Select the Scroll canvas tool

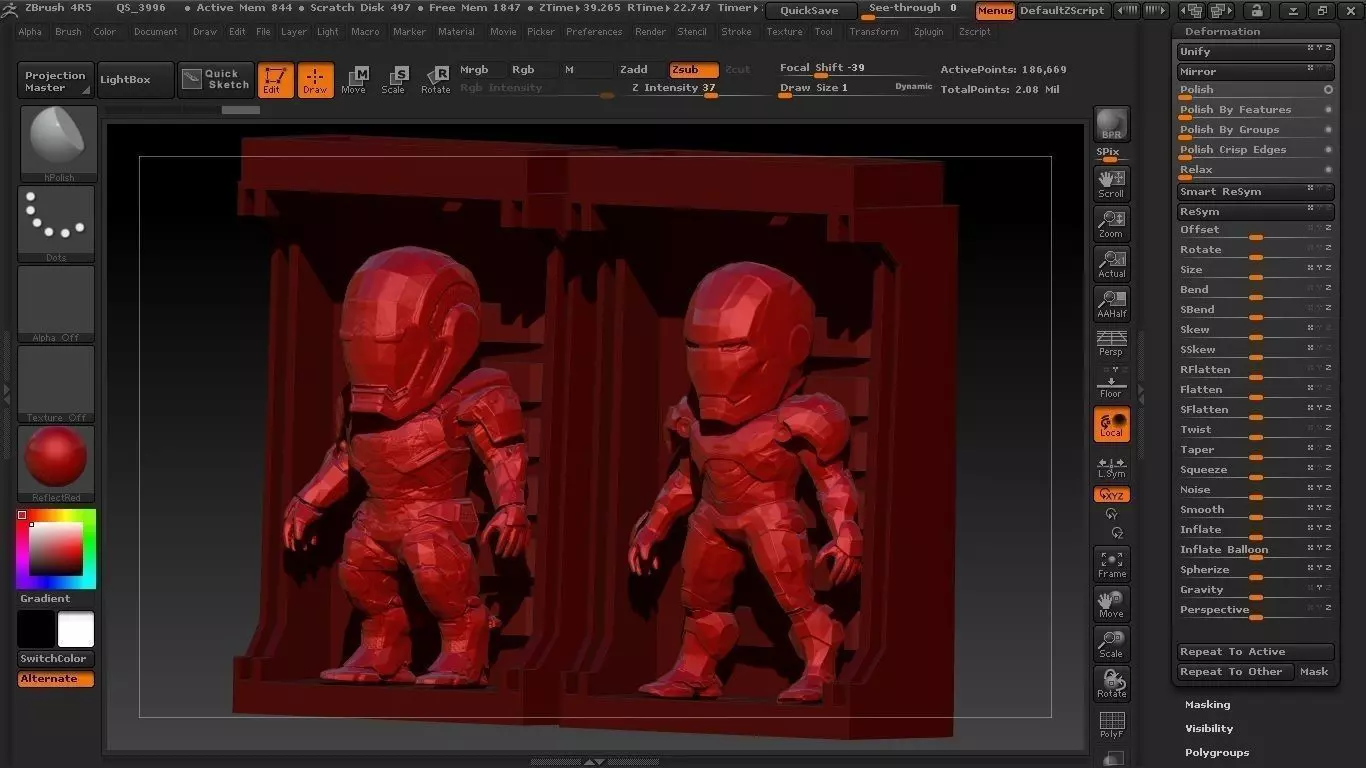(1111, 183)
